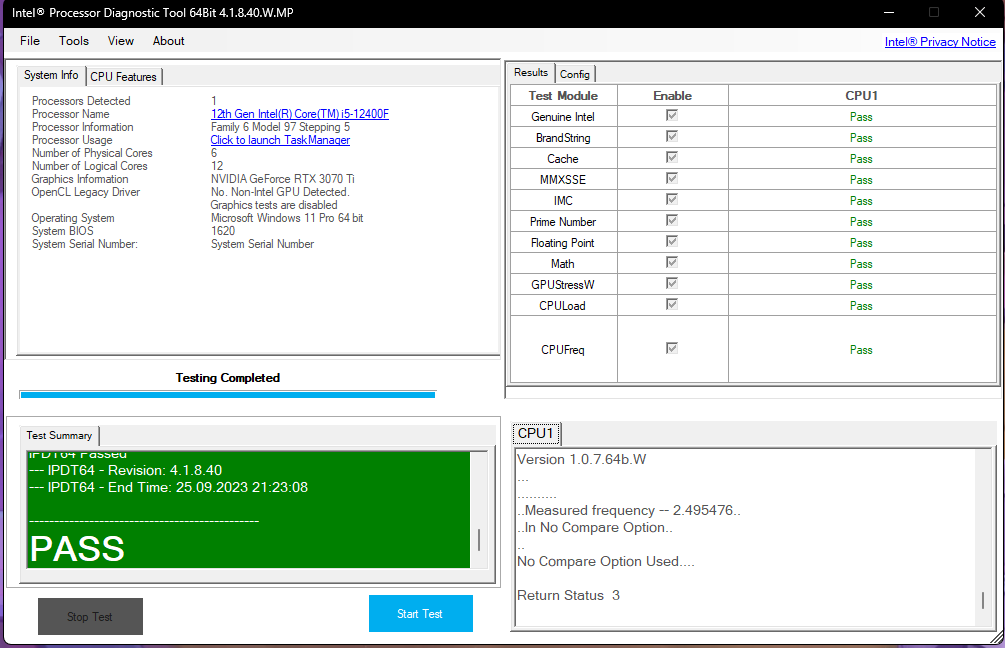Toggle the MMXSSE test checkbox
This screenshot has height=648, width=1005.
[x=672, y=178]
